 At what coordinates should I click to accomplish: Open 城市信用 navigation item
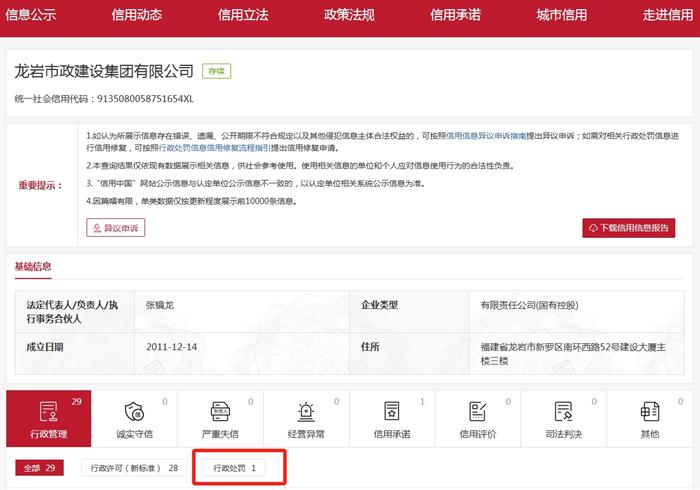point(561,15)
